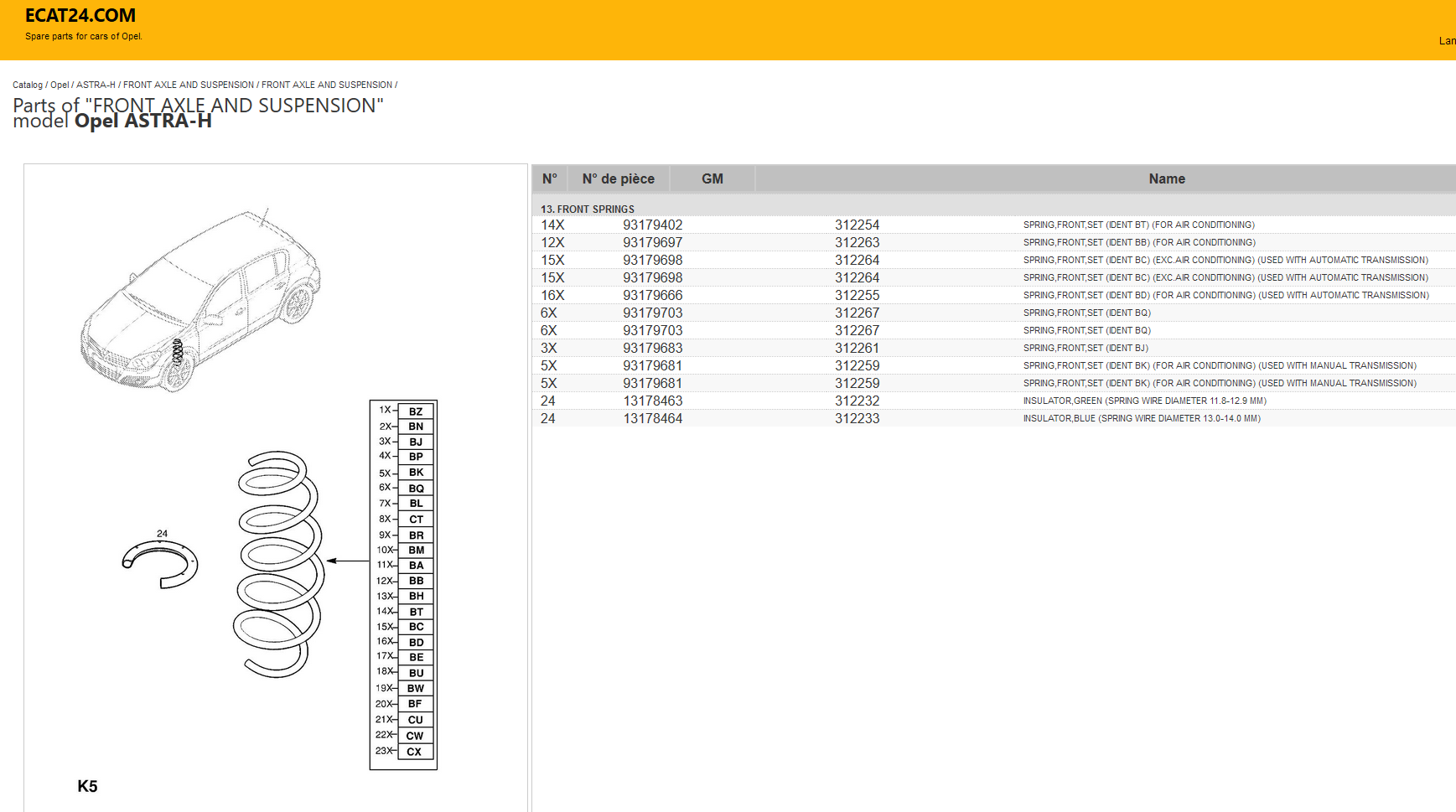Click the BD code box in spring legend
Screen dimensions: 1456x812
[416, 643]
